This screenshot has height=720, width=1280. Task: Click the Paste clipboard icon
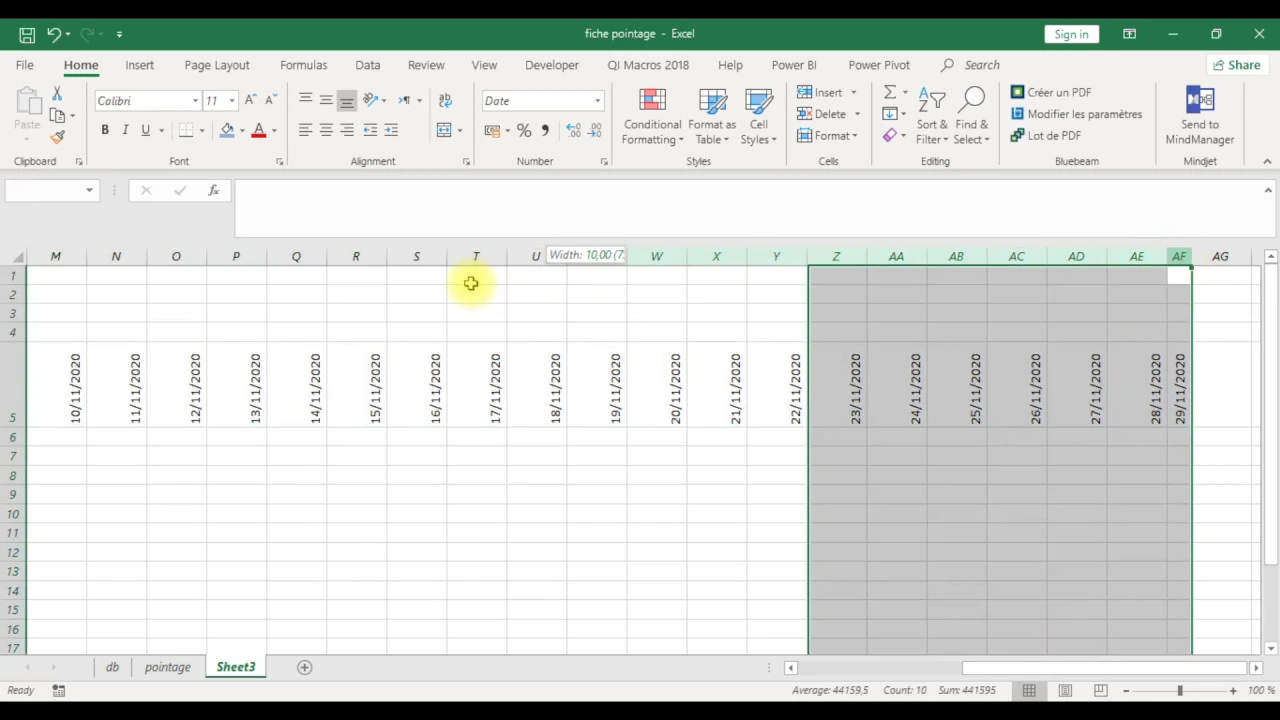click(x=27, y=102)
